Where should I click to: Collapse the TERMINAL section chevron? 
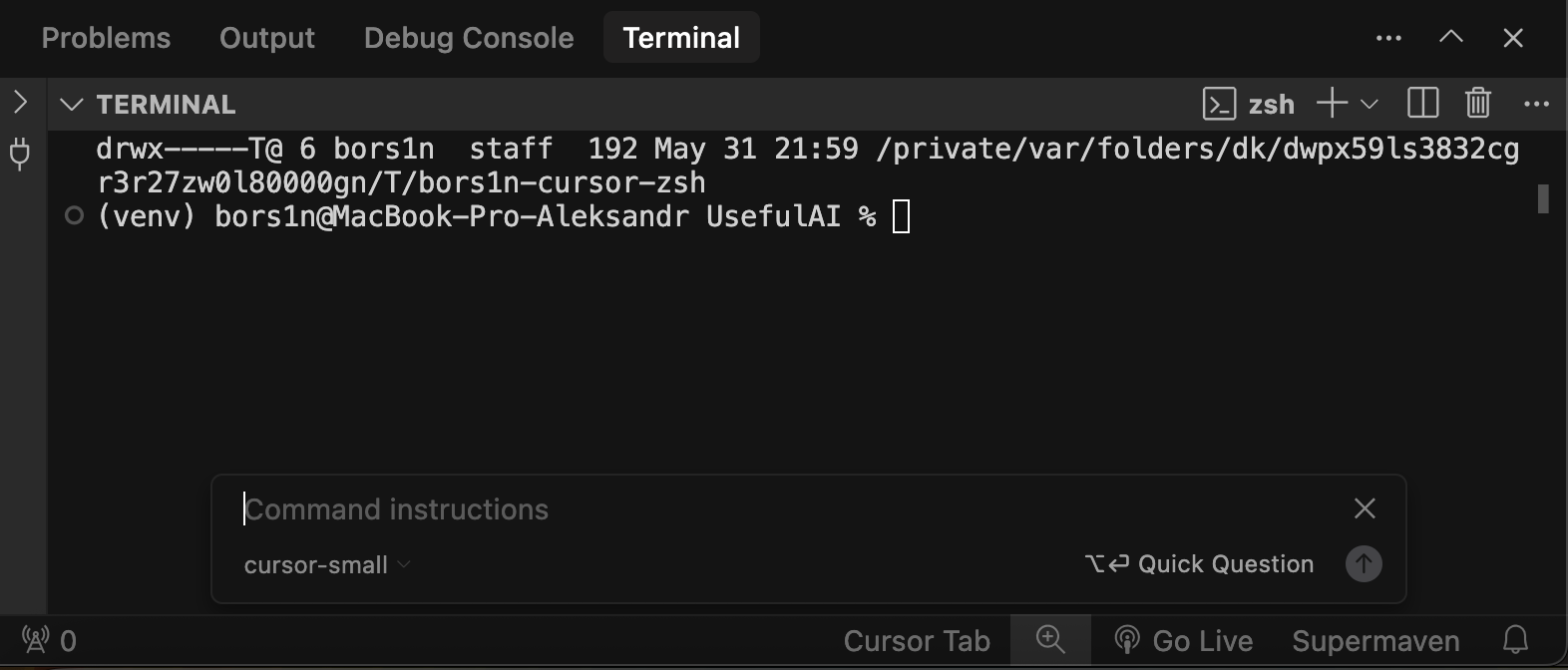tap(71, 104)
